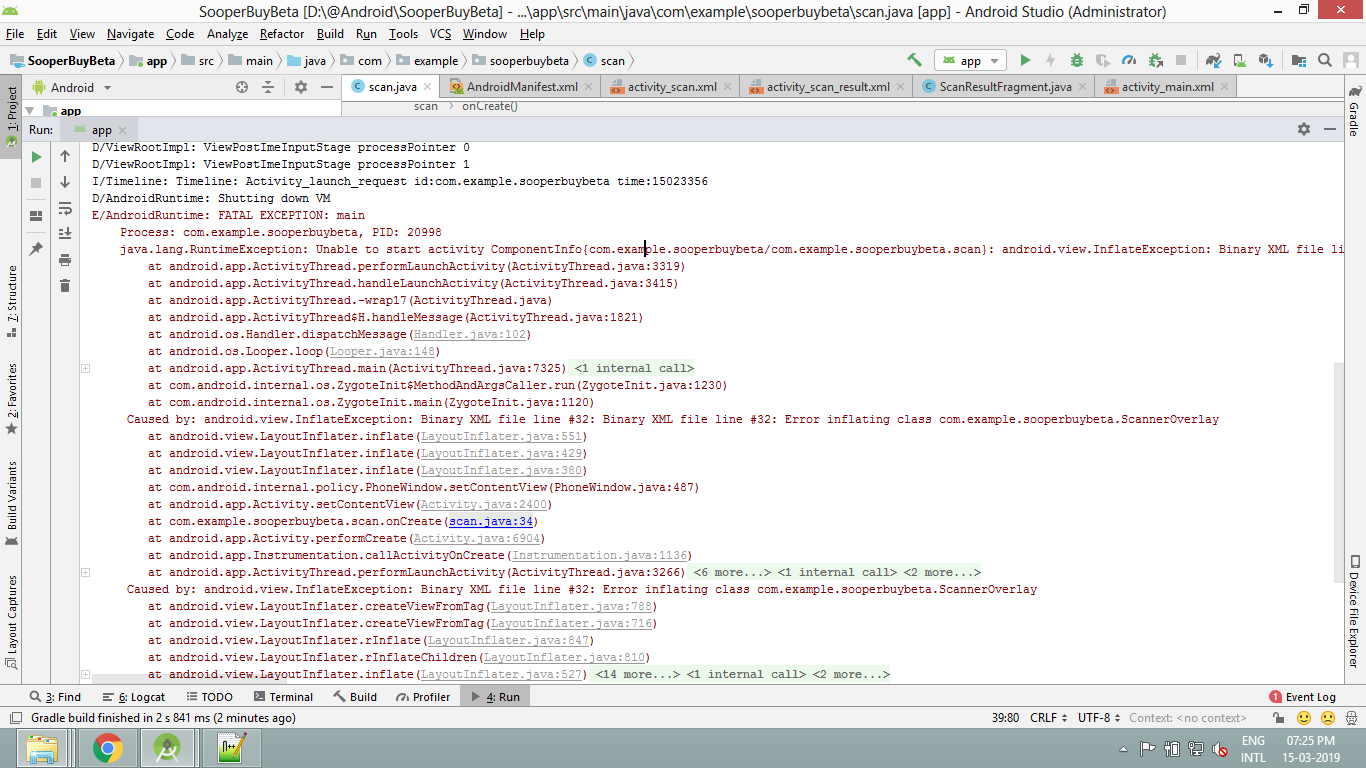Screen dimensions: 1366x768
Task: Toggle the pin tab icon in Run panel
Action: [x=36, y=248]
